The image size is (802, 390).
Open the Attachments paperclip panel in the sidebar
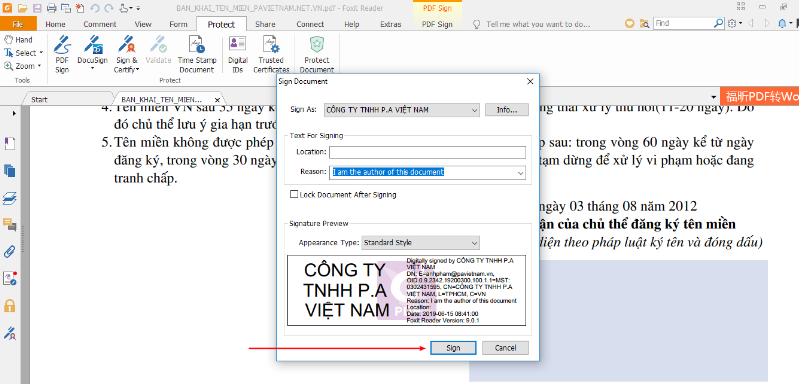pyautogui.click(x=10, y=251)
